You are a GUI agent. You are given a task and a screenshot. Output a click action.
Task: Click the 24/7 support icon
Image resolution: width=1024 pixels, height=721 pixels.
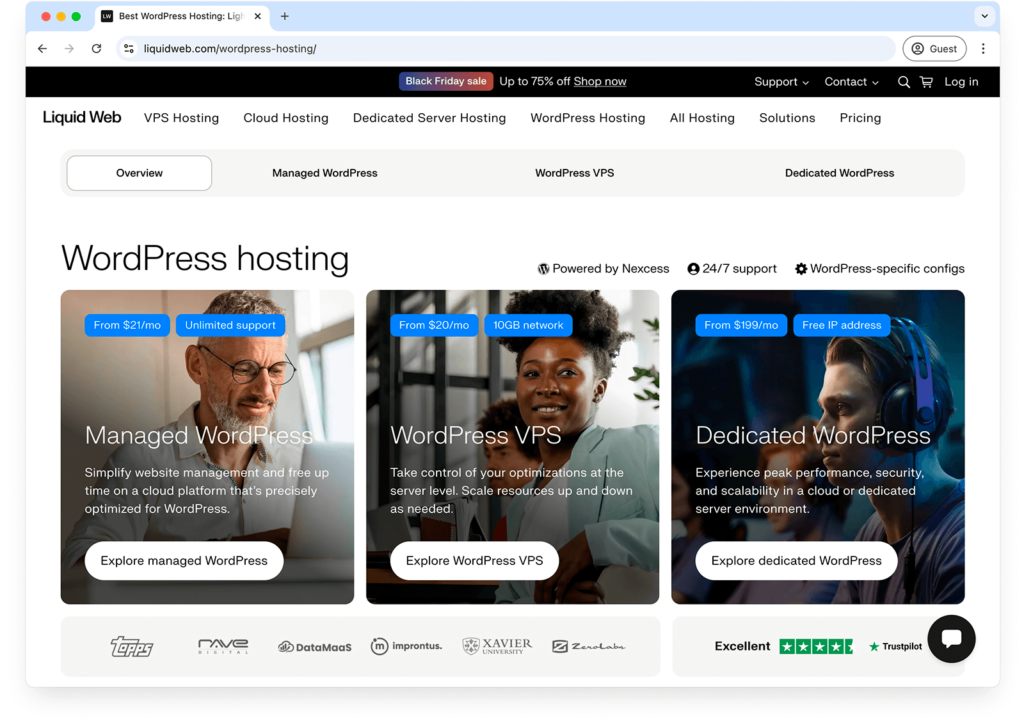[693, 269]
